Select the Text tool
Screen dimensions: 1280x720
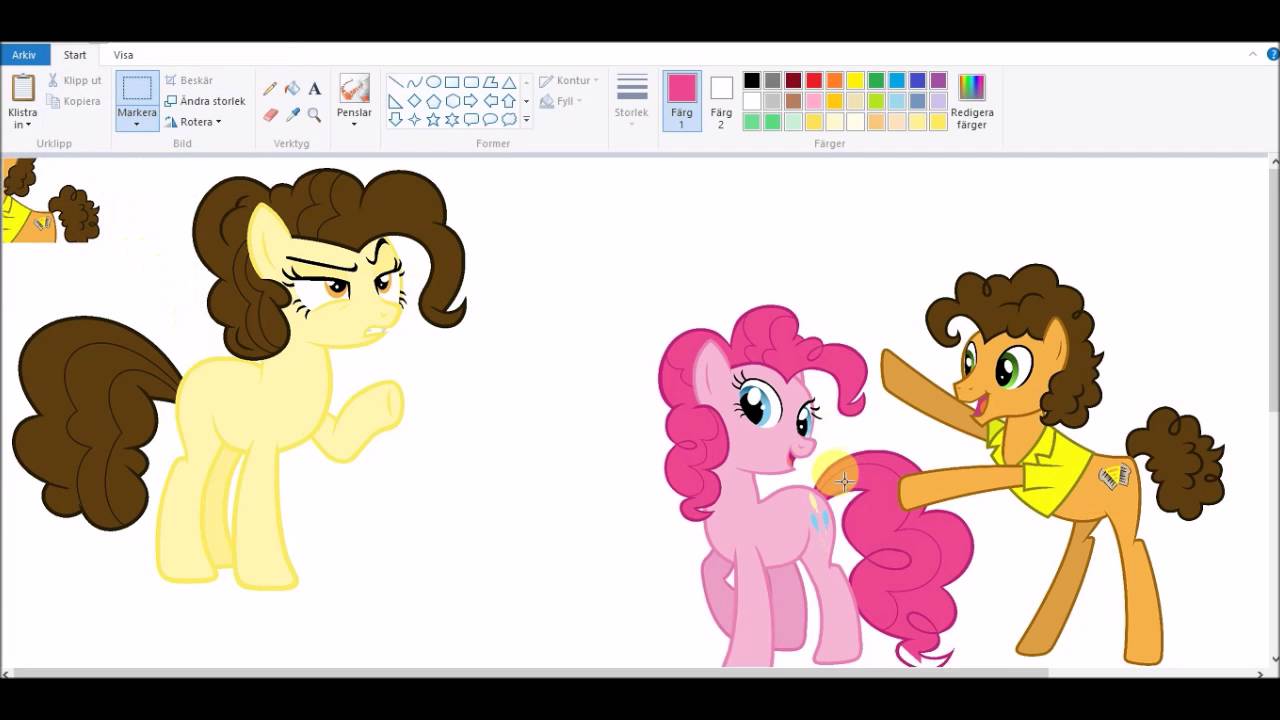tap(314, 89)
